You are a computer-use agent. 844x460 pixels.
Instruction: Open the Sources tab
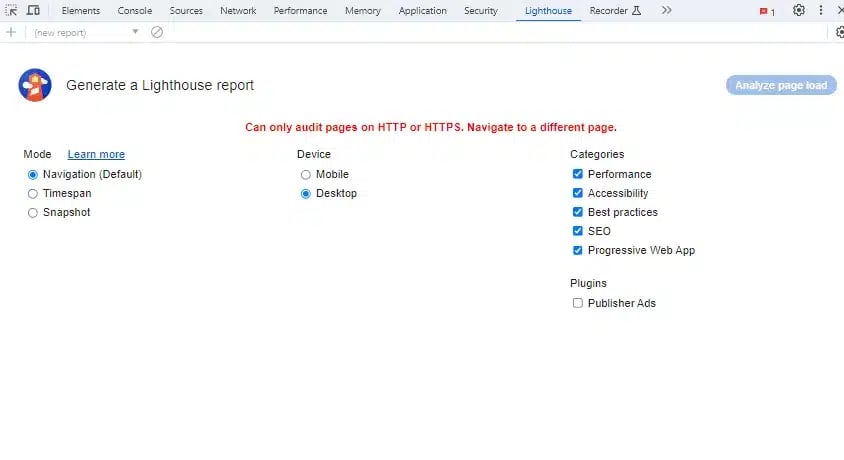point(186,11)
